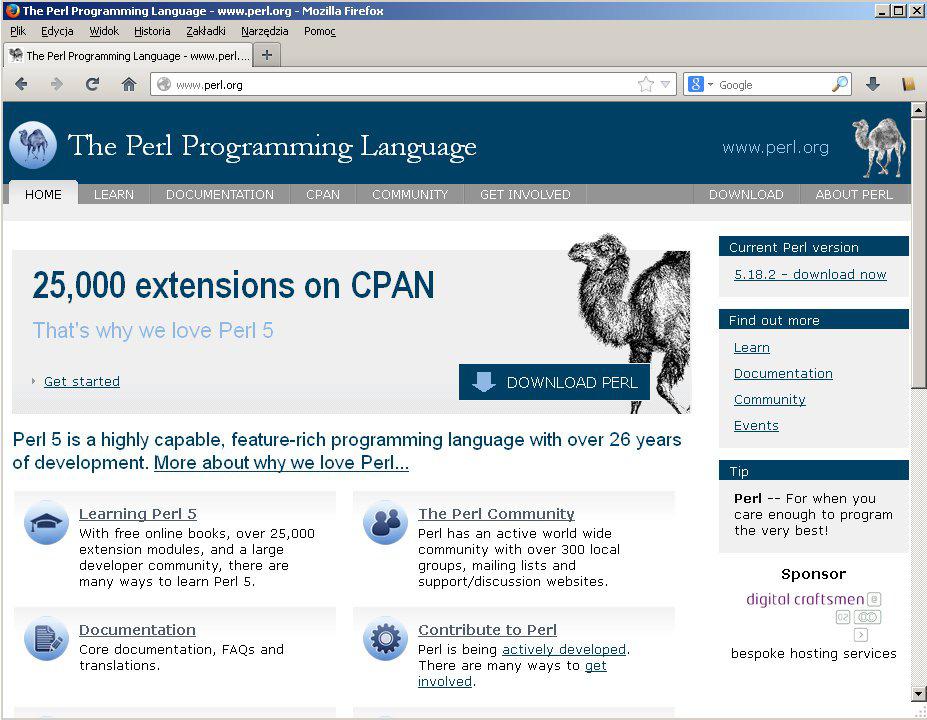The image size is (927, 720).
Task: Click the Learning Perl 5 graduation cap icon
Action: (46, 523)
